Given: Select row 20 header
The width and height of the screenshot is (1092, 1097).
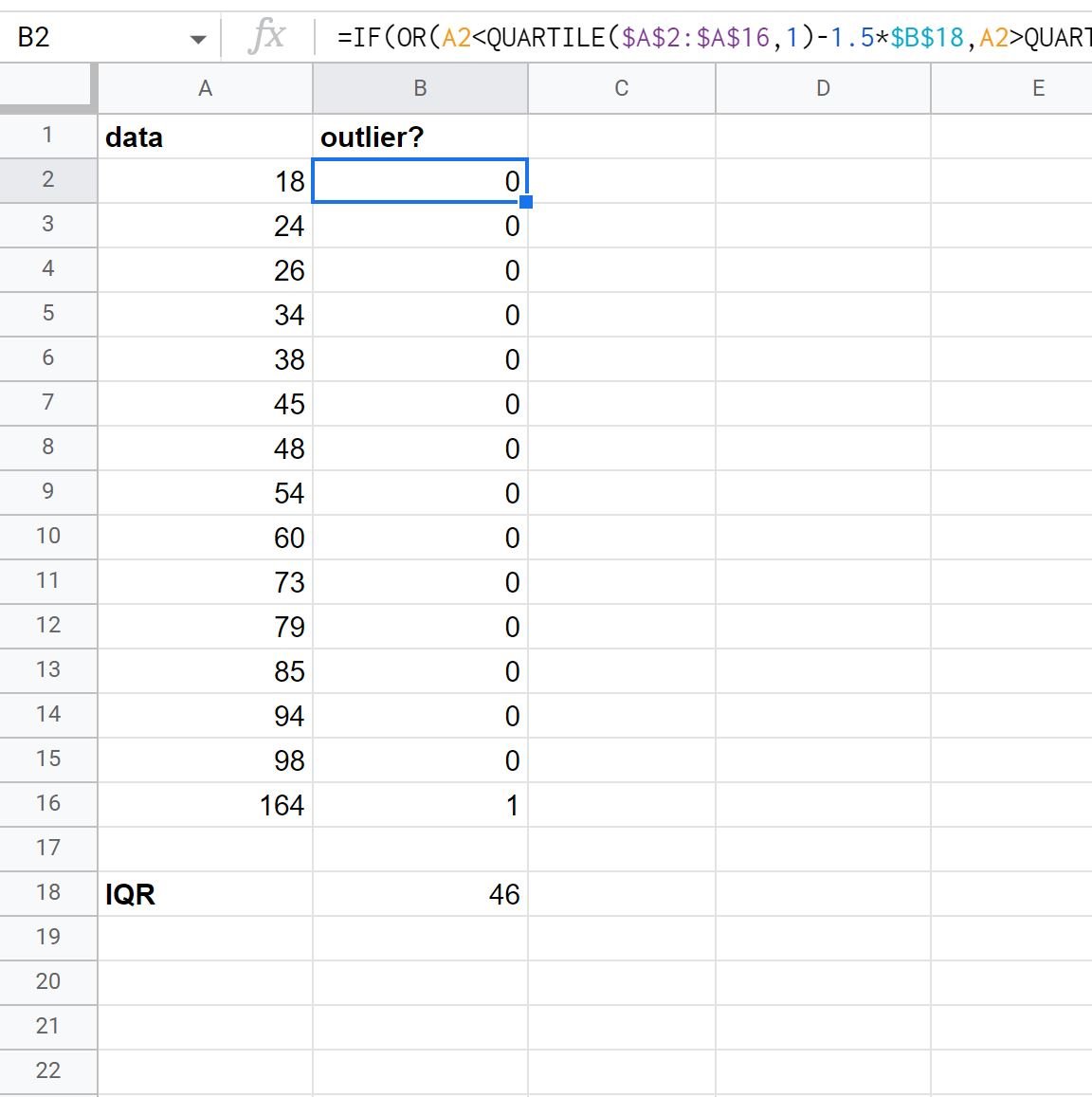Looking at the screenshot, I should pyautogui.click(x=47, y=981).
